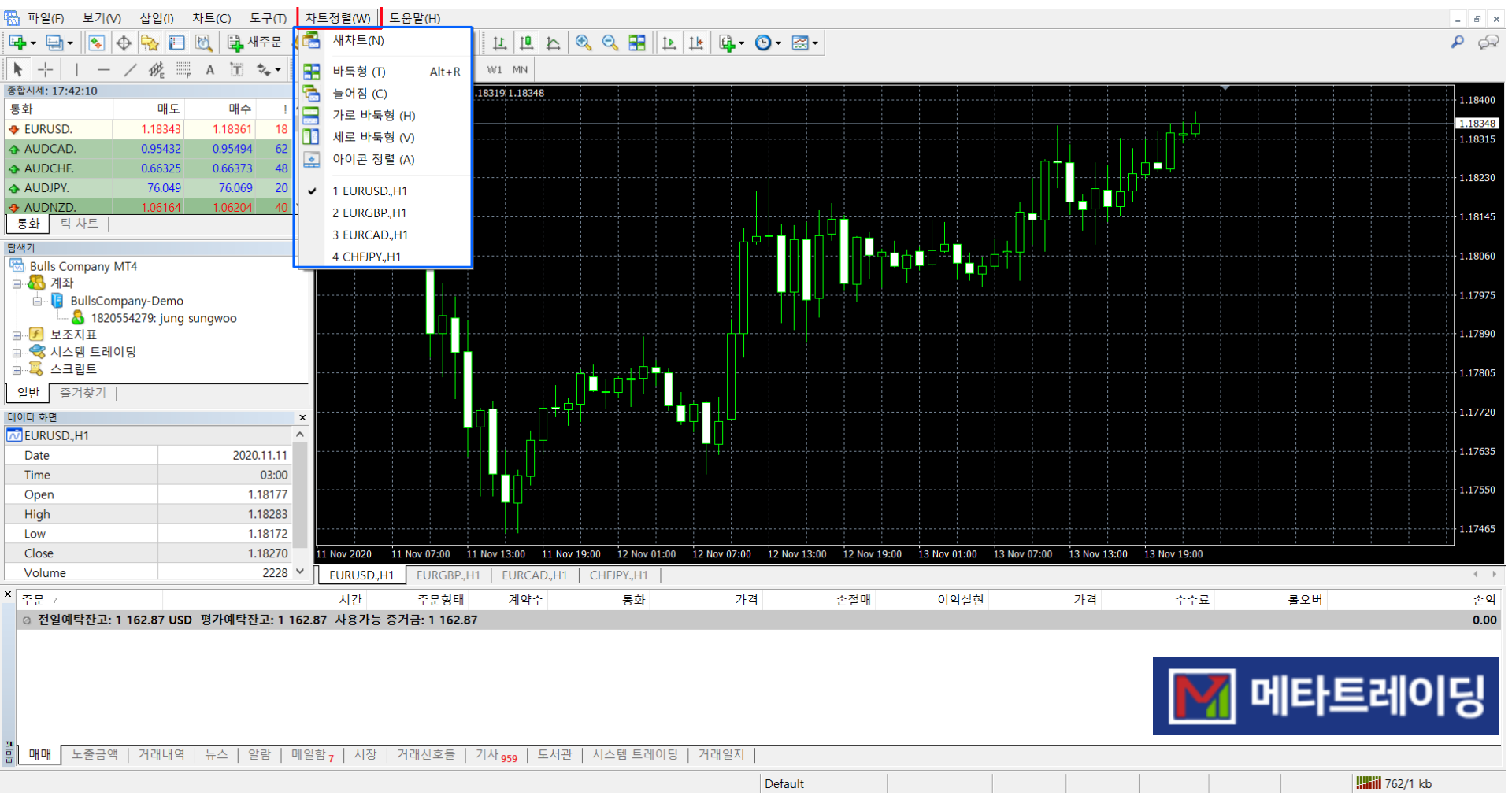Select the candlestick chart icon
Image resolution: width=1512 pixels, height=803 pixels.
526,43
